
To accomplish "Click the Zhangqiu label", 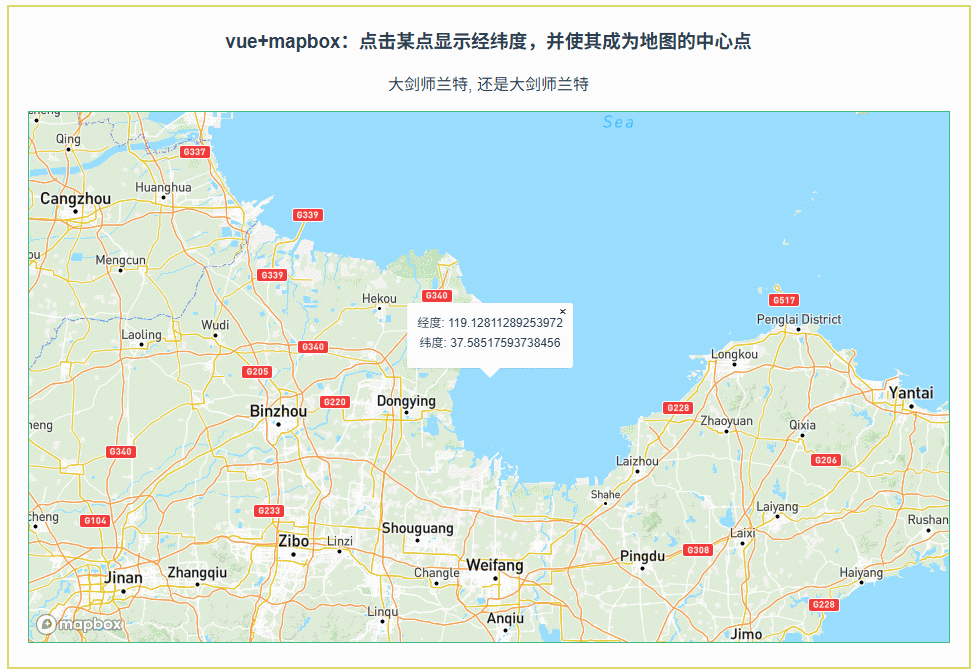I will [197, 573].
